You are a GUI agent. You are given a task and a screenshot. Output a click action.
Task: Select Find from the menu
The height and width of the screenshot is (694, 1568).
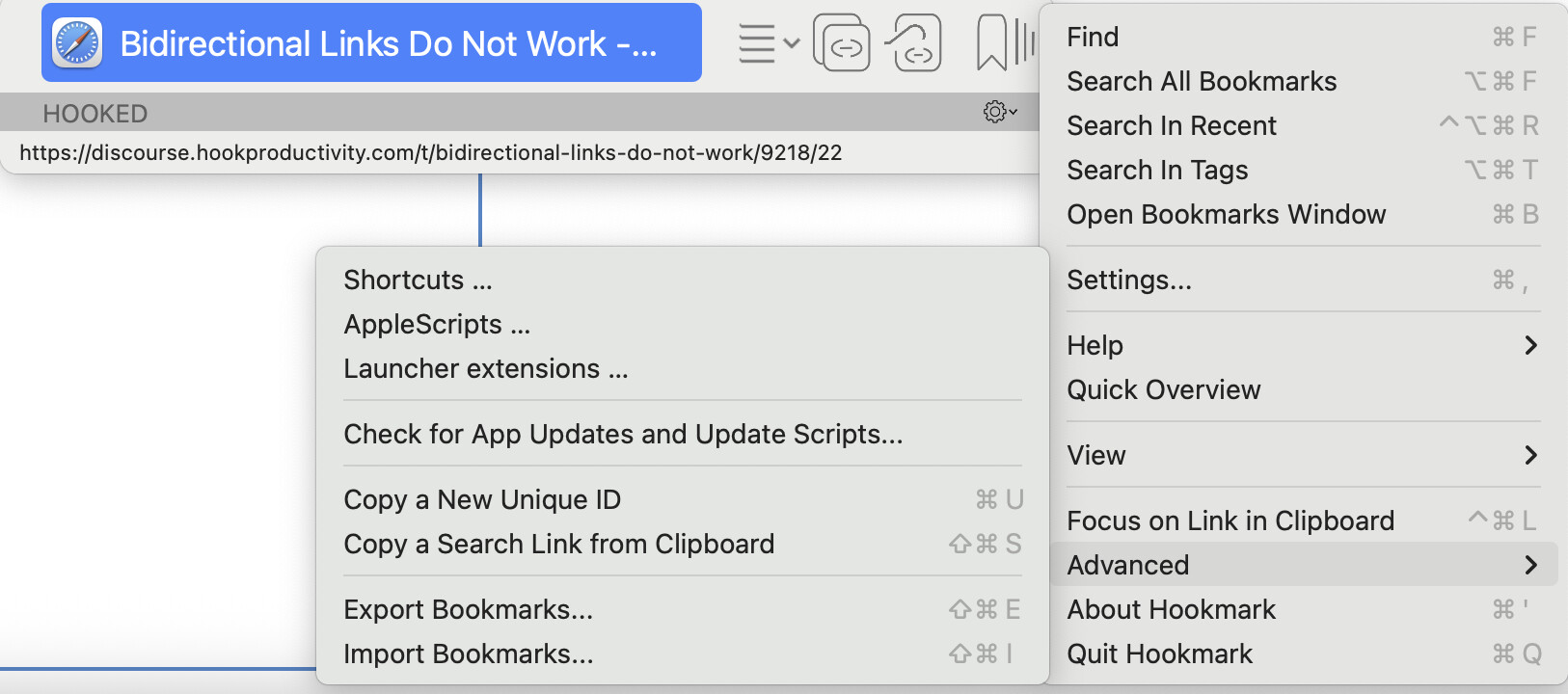tap(1094, 37)
